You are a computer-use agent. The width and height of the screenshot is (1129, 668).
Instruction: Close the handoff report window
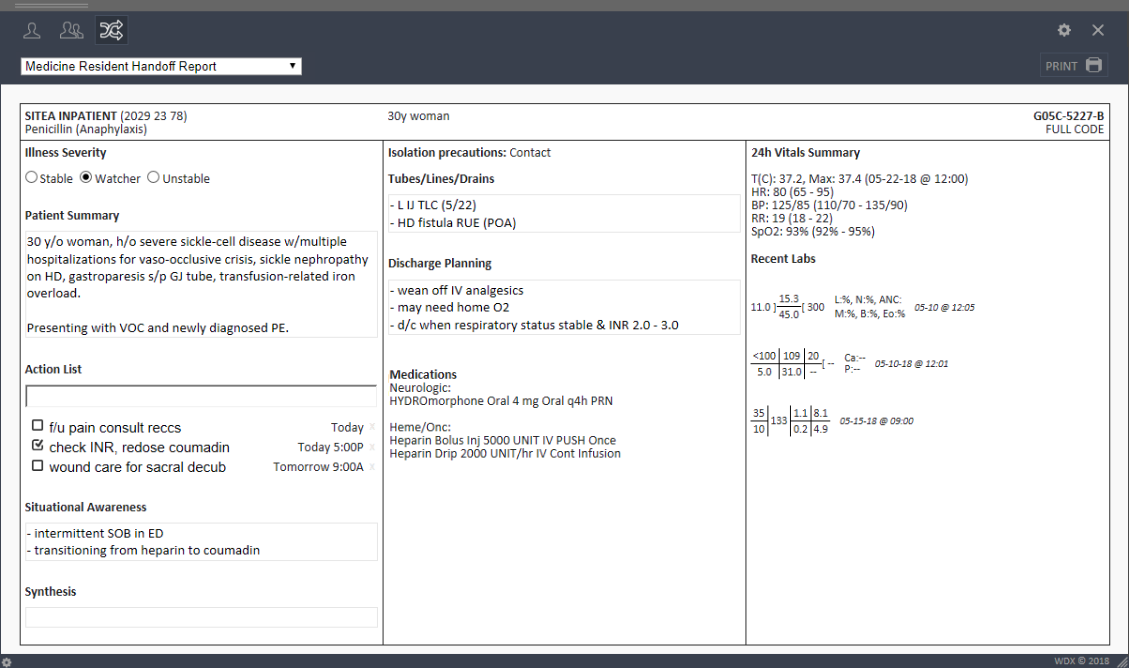click(x=1098, y=31)
